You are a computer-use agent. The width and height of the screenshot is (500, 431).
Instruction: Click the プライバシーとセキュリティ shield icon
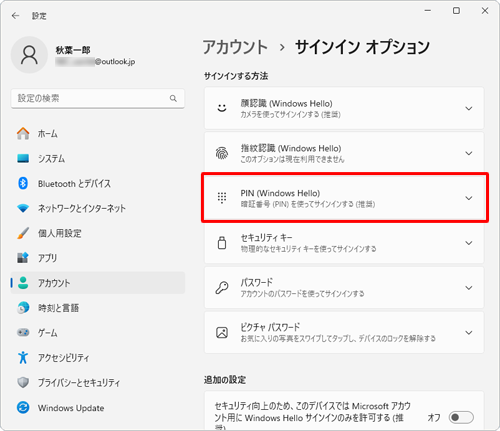point(23,382)
